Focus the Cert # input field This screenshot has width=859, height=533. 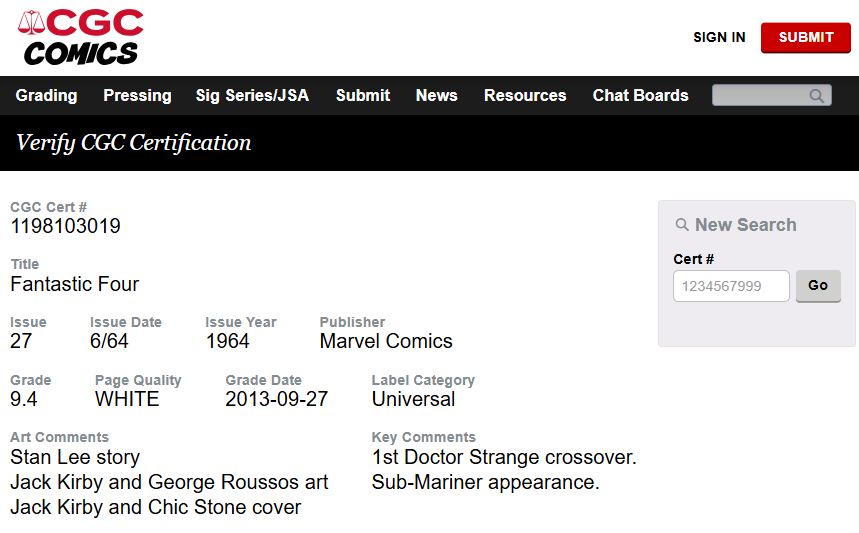[731, 286]
